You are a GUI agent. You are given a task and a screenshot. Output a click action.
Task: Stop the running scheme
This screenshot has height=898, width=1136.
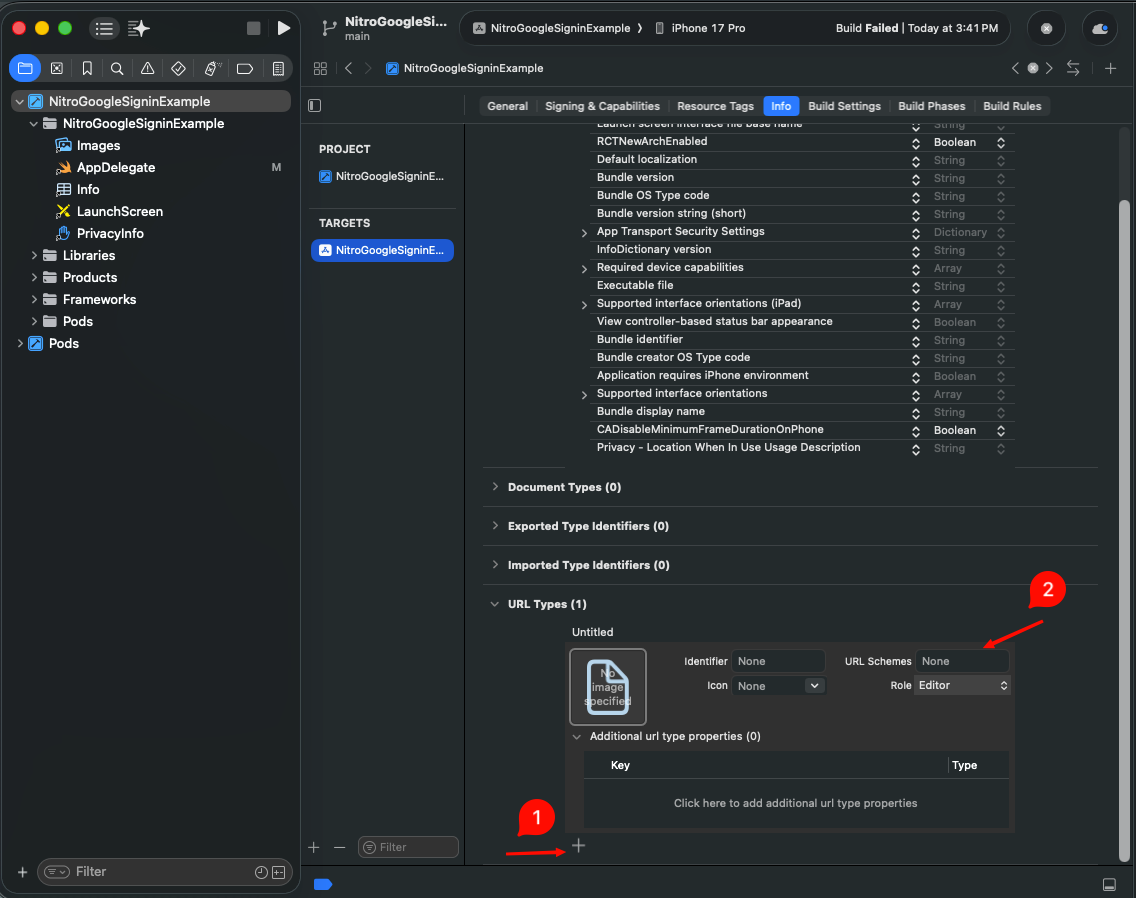pos(254,28)
